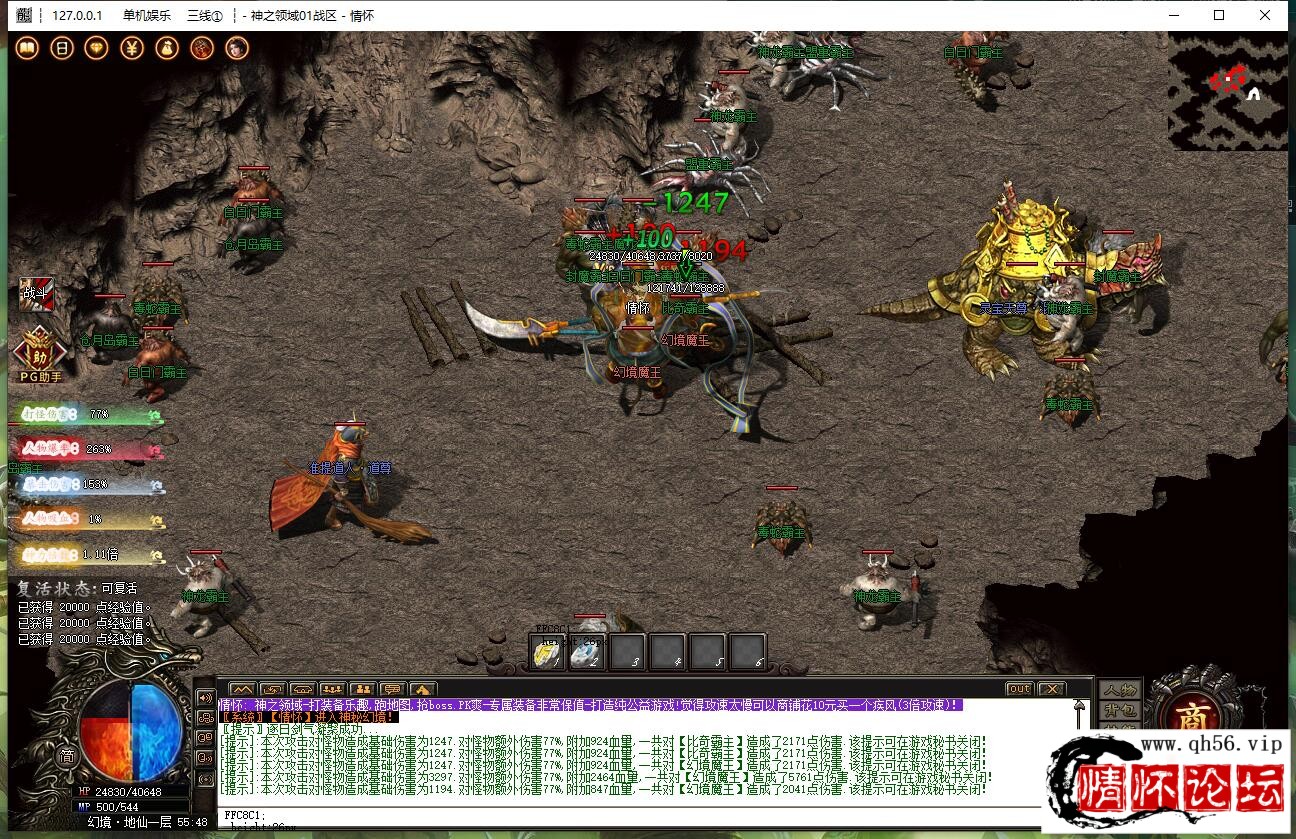Open the book icon in top bar
1296x839 pixels.
(27, 48)
